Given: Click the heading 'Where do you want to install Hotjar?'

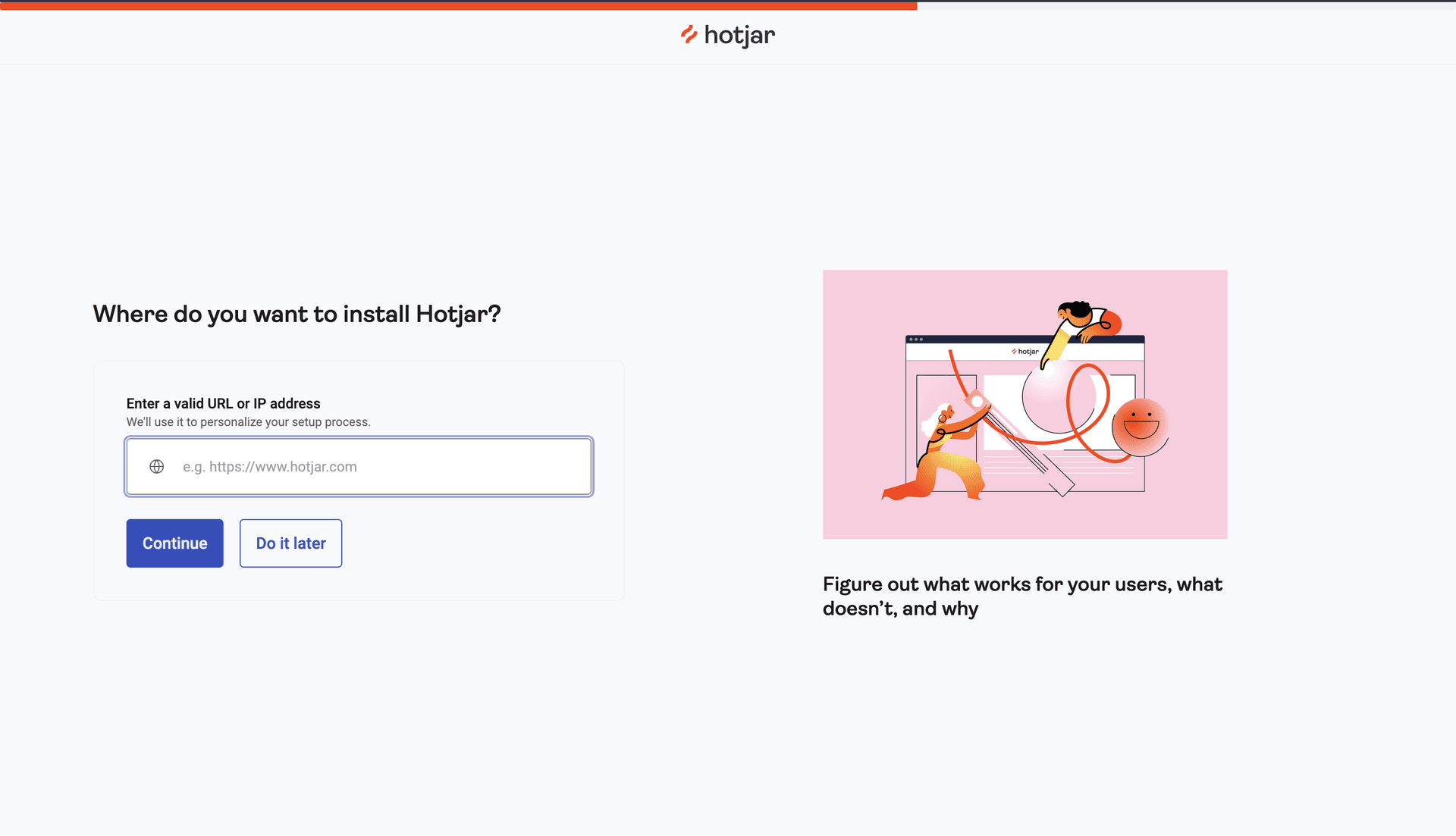Looking at the screenshot, I should click(x=297, y=314).
